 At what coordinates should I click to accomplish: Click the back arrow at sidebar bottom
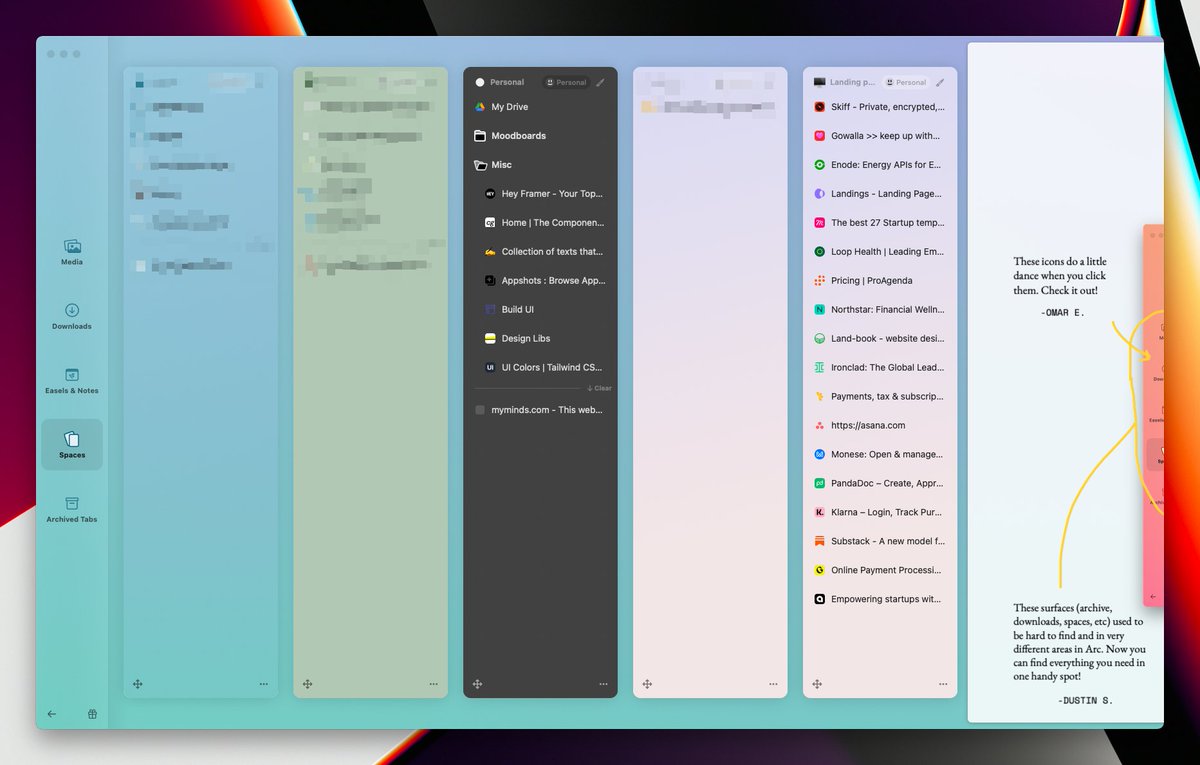pos(52,714)
